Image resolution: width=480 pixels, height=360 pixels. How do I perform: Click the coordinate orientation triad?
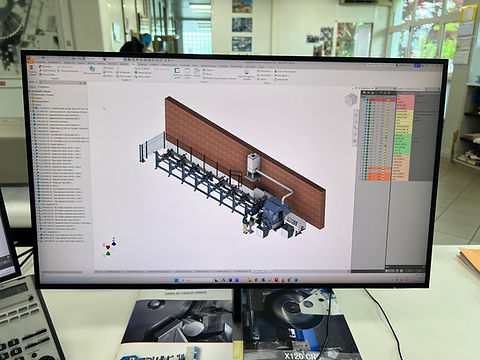pos(110,248)
